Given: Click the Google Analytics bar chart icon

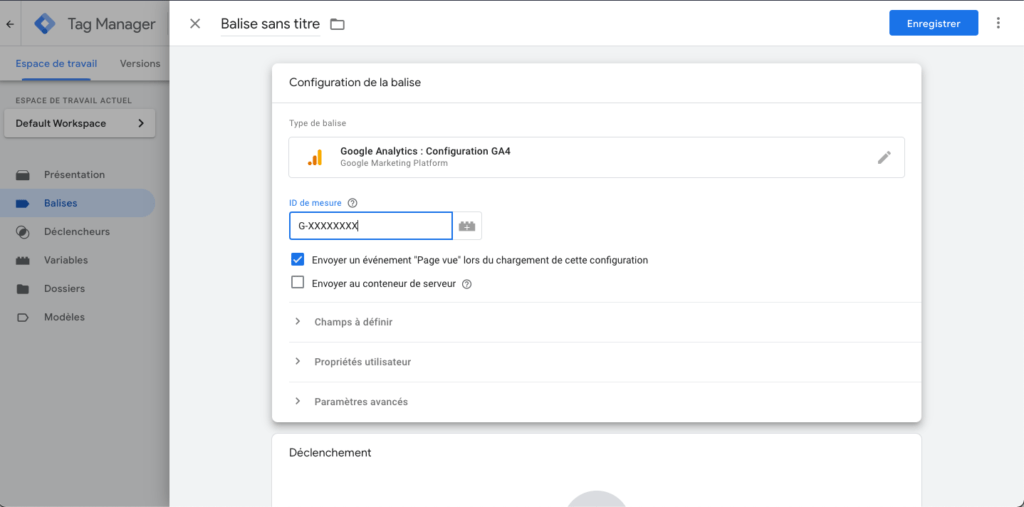Looking at the screenshot, I should [x=315, y=157].
